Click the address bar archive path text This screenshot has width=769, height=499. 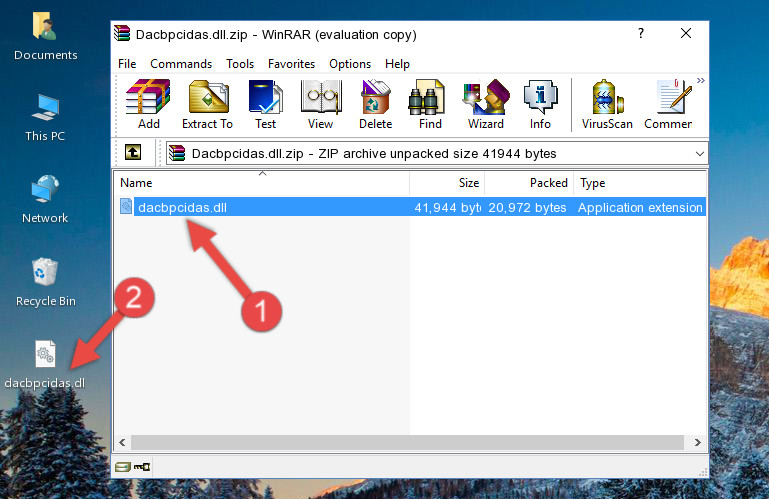[374, 154]
